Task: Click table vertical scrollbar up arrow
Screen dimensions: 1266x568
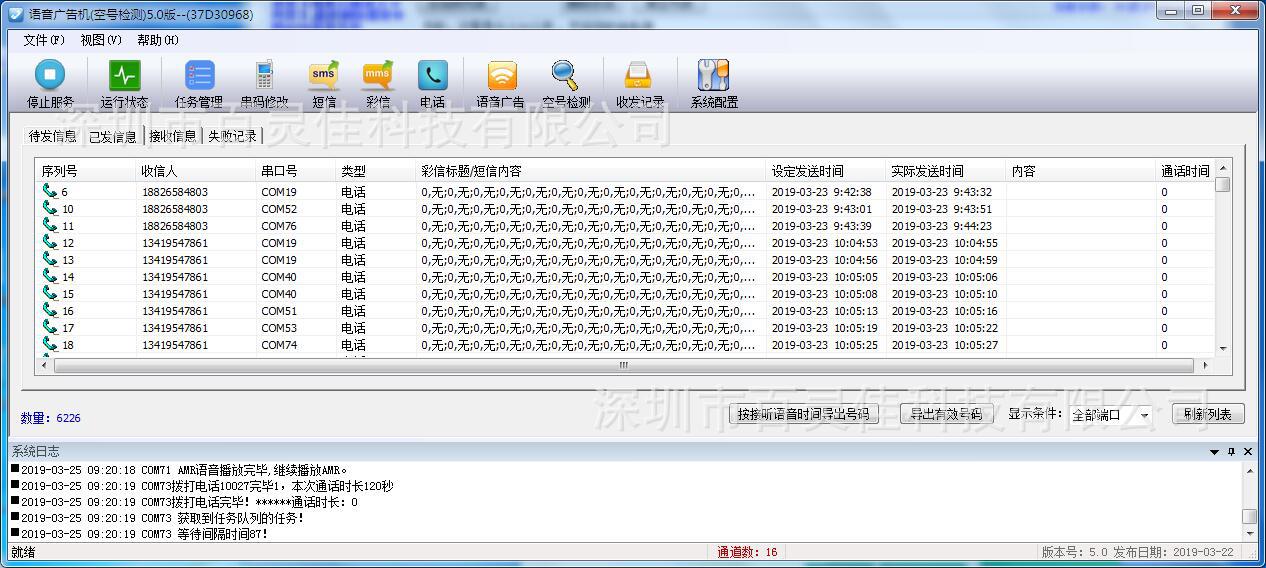Action: (x=1223, y=168)
